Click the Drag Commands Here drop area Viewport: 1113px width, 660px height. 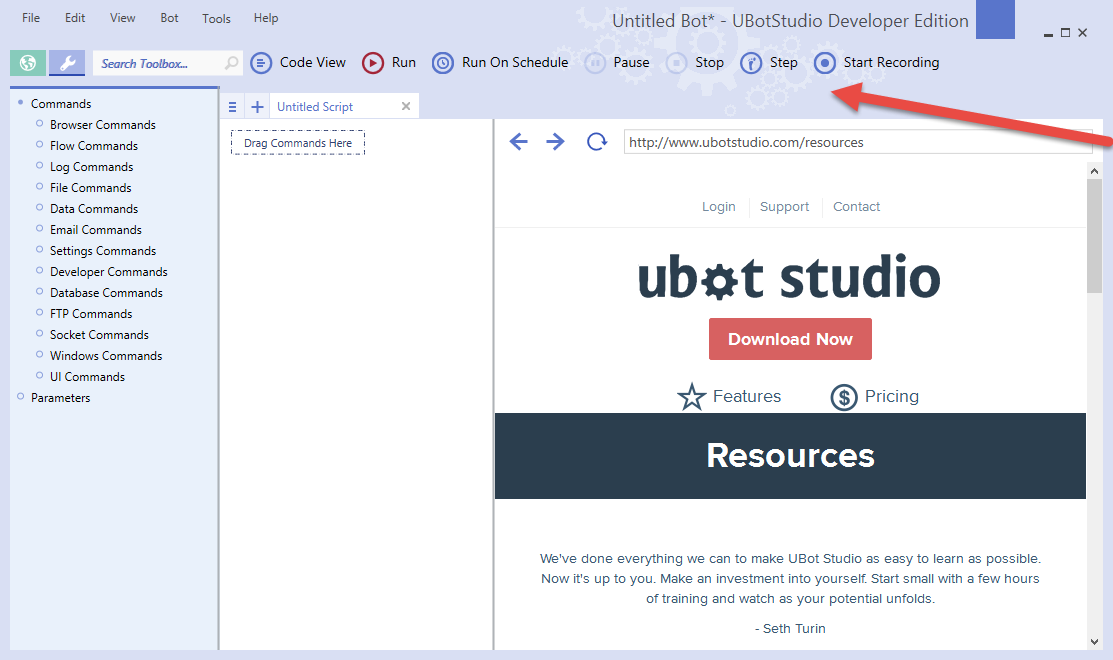pyautogui.click(x=298, y=143)
